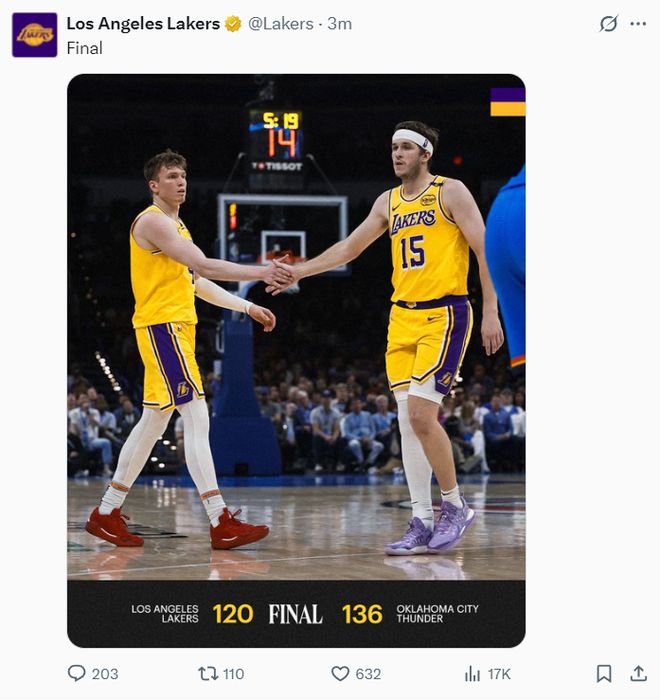Open the Los Angeles Lakers display name
This screenshot has height=700, width=660.
[x=143, y=24]
